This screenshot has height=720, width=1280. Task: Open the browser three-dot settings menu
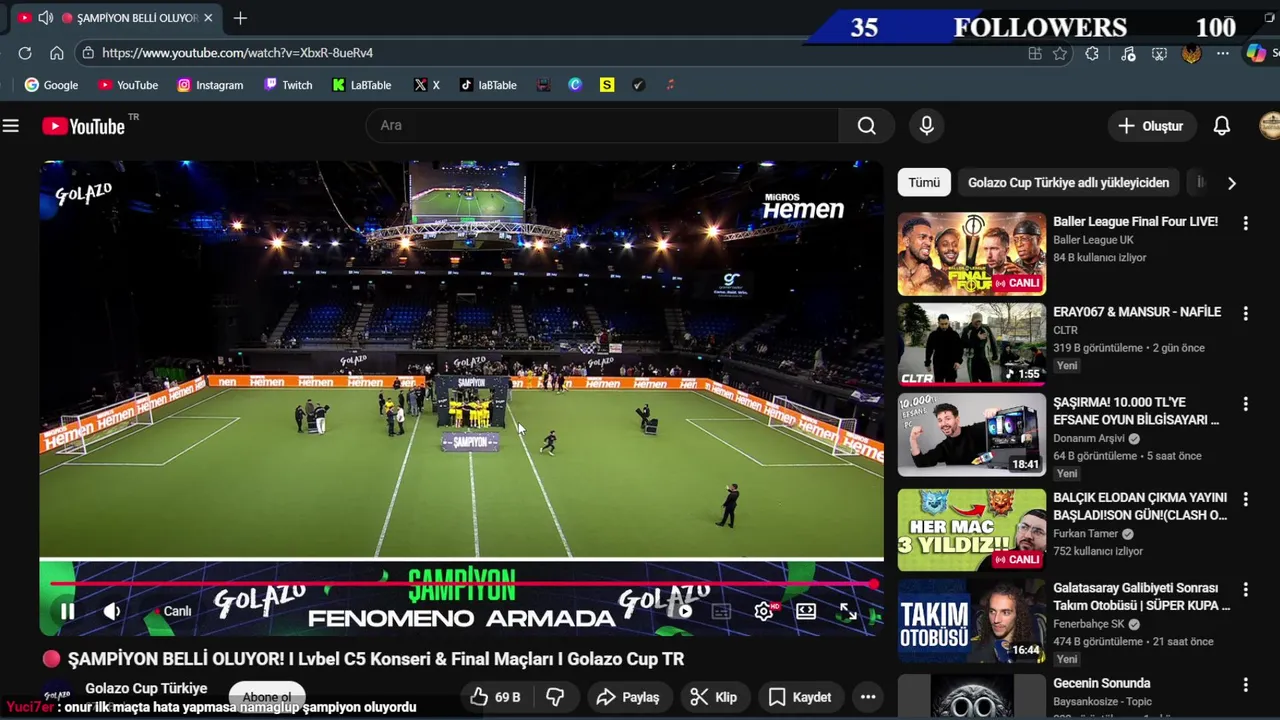(x=1222, y=54)
